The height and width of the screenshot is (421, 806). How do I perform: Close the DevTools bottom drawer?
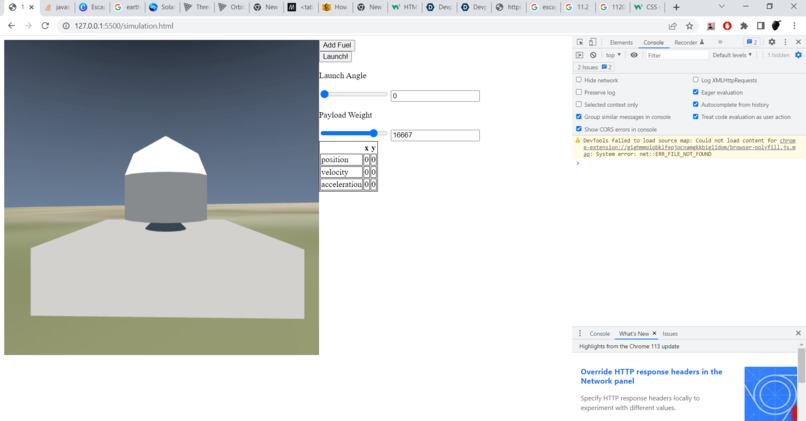(x=798, y=334)
